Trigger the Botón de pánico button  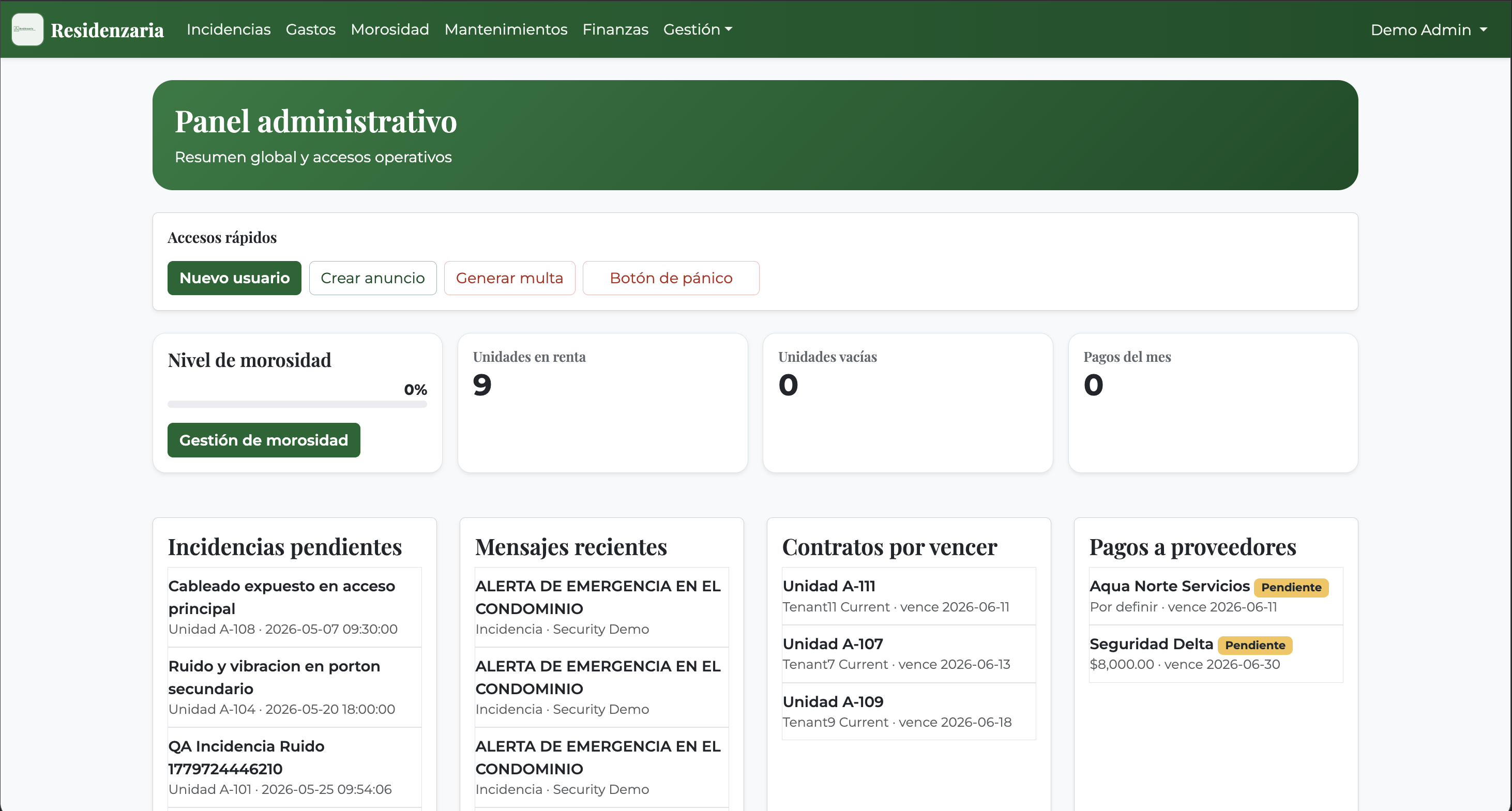point(671,278)
